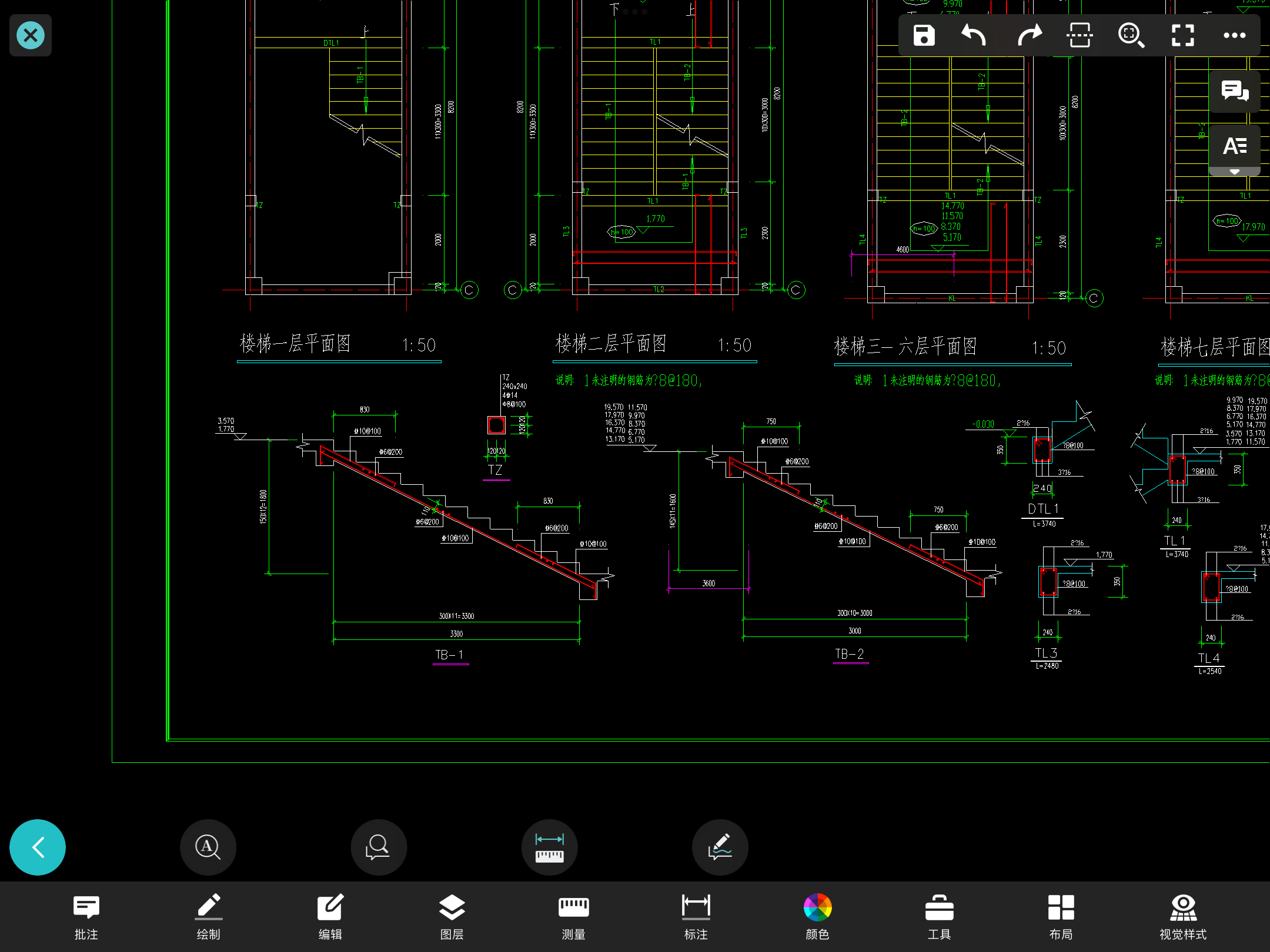Save the drawing with the floppy disk icon
Image resolution: width=1270 pixels, height=952 pixels.
(x=924, y=35)
